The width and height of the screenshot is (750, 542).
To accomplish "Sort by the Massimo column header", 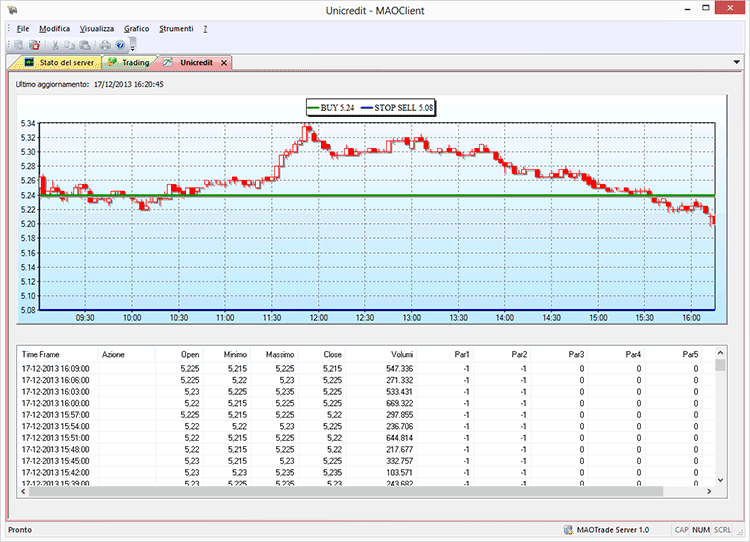I will click(x=274, y=354).
